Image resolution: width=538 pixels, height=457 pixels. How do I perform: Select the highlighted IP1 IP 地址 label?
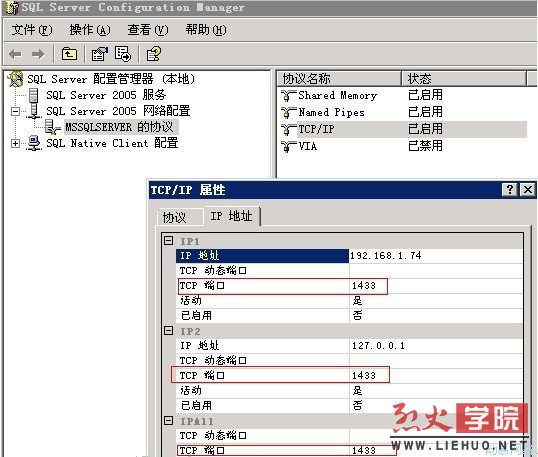[x=262, y=256]
